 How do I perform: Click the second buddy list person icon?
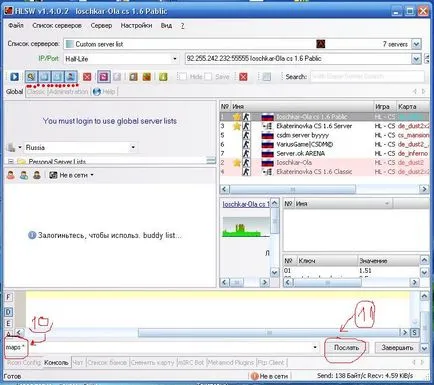pos(24,175)
